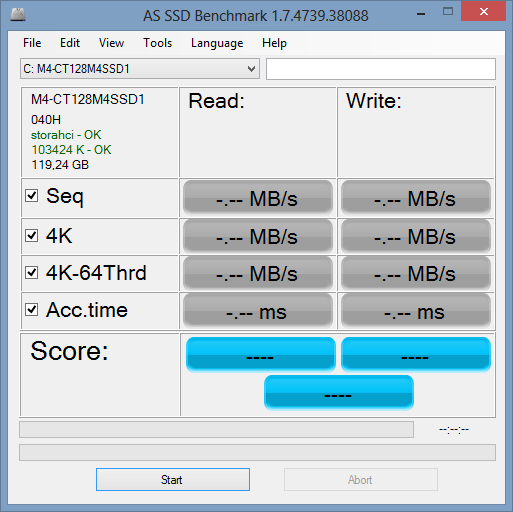513x512 pixels.
Task: Maximize the benchmark window
Action: point(448,12)
